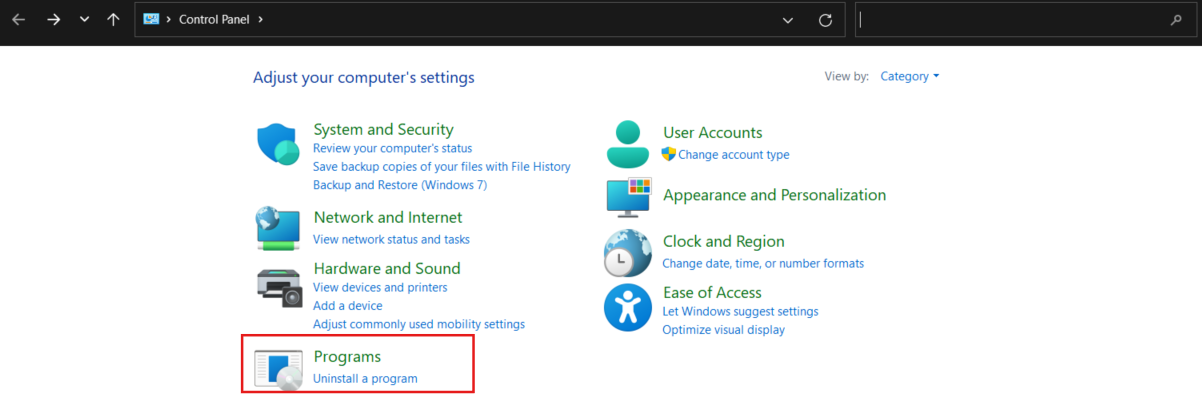
Task: Refresh the Control Panel view
Action: (825, 20)
